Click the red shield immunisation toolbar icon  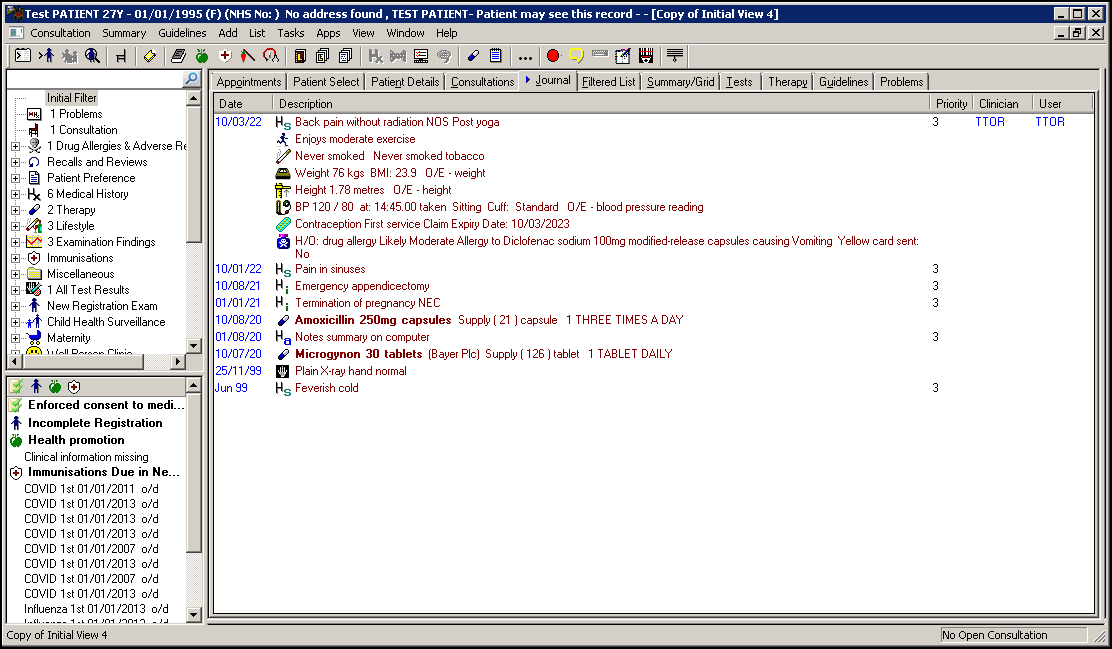click(225, 56)
